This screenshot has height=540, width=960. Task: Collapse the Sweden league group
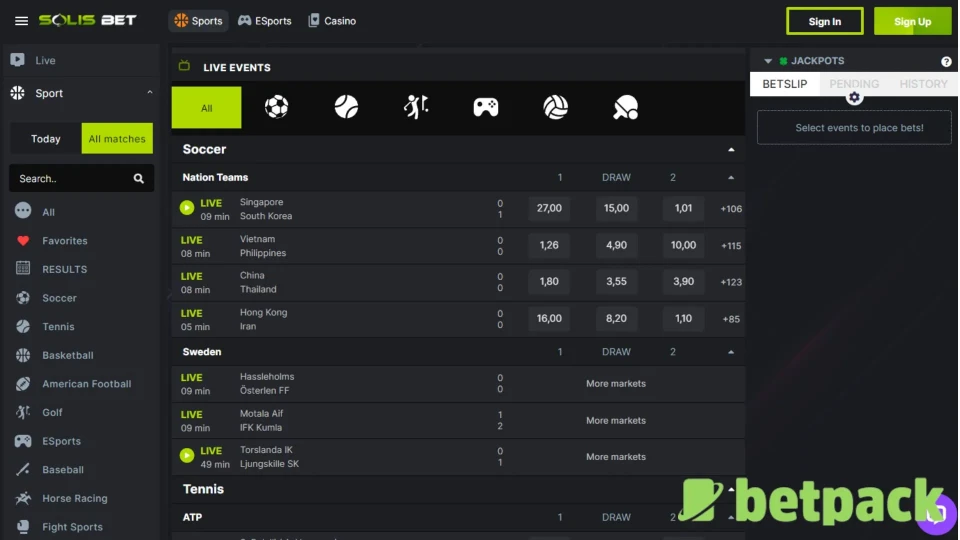coord(731,352)
